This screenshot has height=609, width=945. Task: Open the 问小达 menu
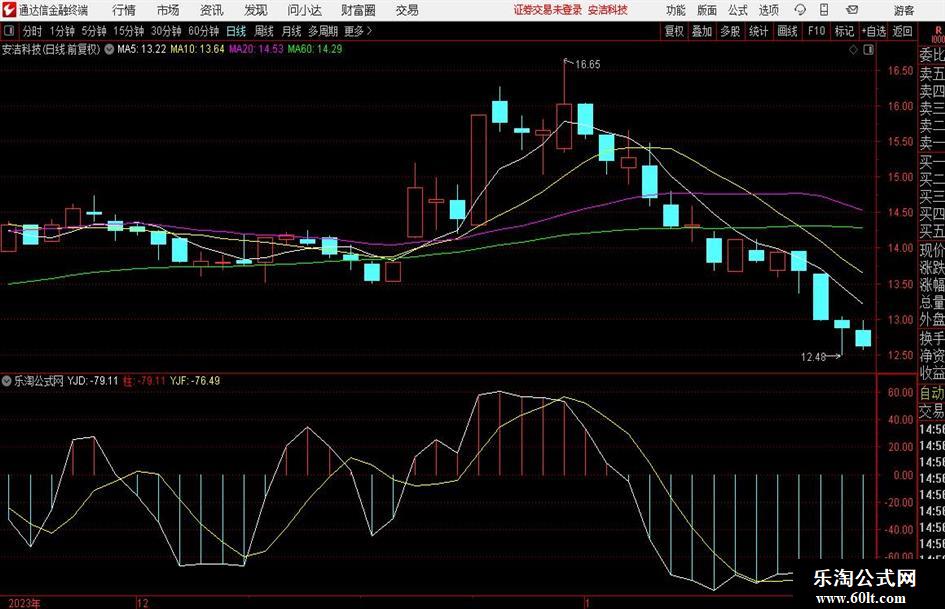click(305, 10)
